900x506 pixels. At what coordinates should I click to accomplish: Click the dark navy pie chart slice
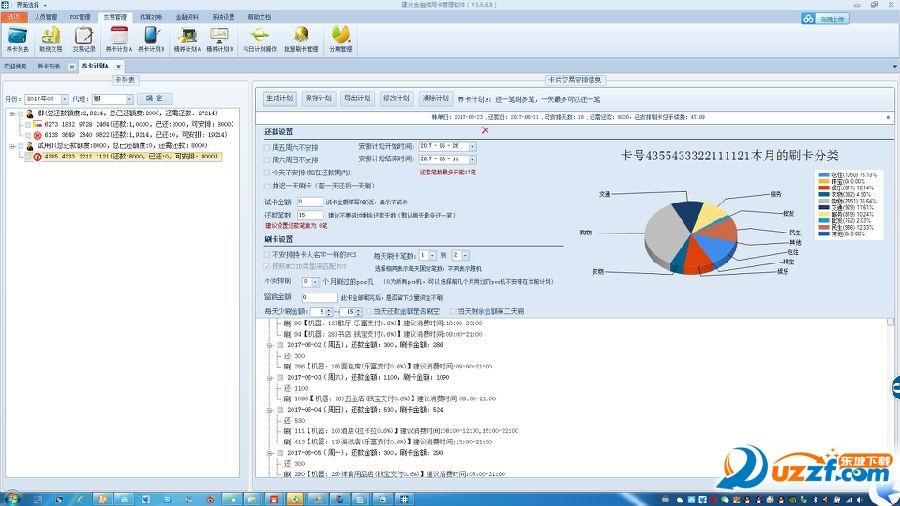[688, 215]
